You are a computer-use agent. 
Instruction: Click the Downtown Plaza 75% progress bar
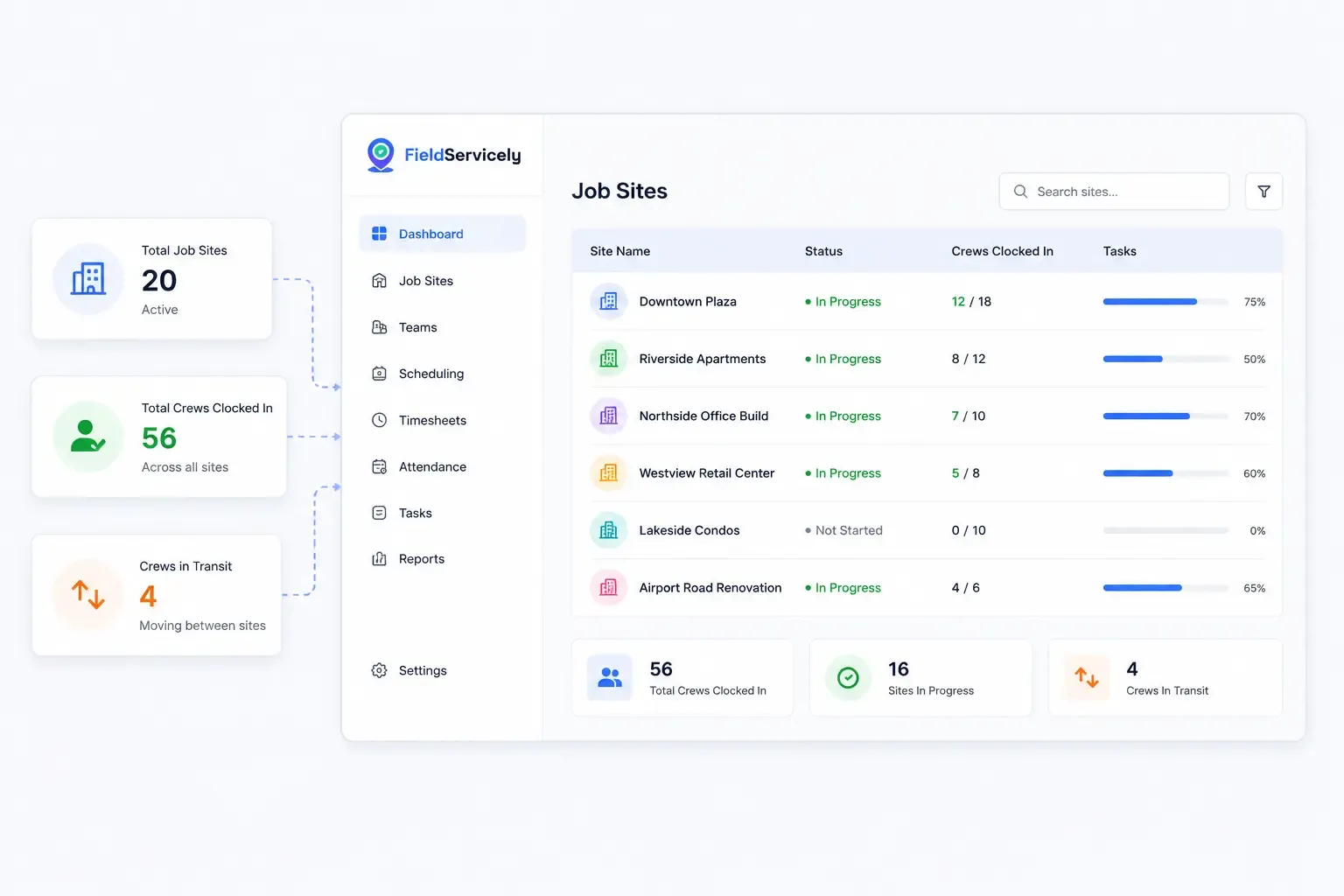[1165, 302]
